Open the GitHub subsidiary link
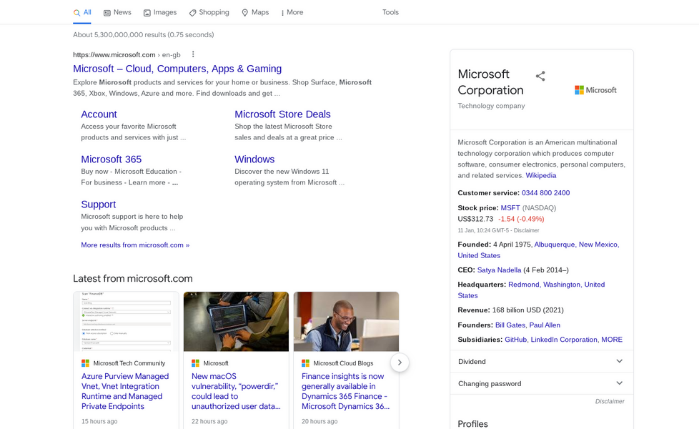The height and width of the screenshot is (429, 700). 516,340
